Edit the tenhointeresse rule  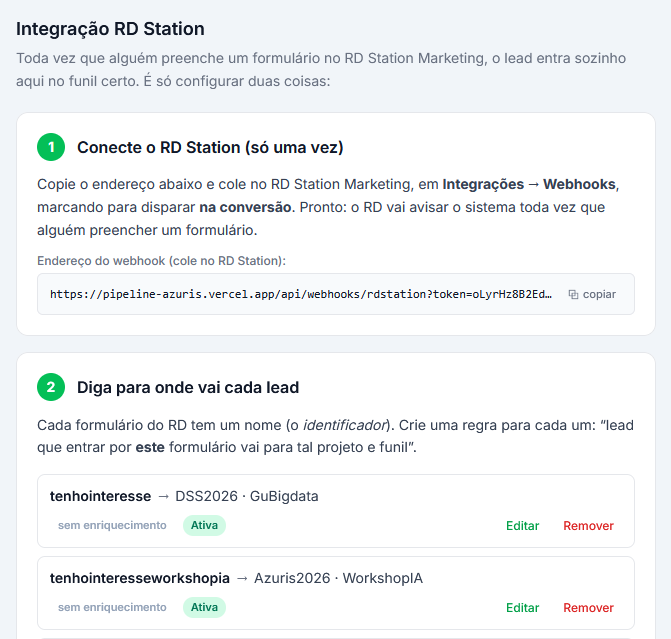click(x=522, y=526)
